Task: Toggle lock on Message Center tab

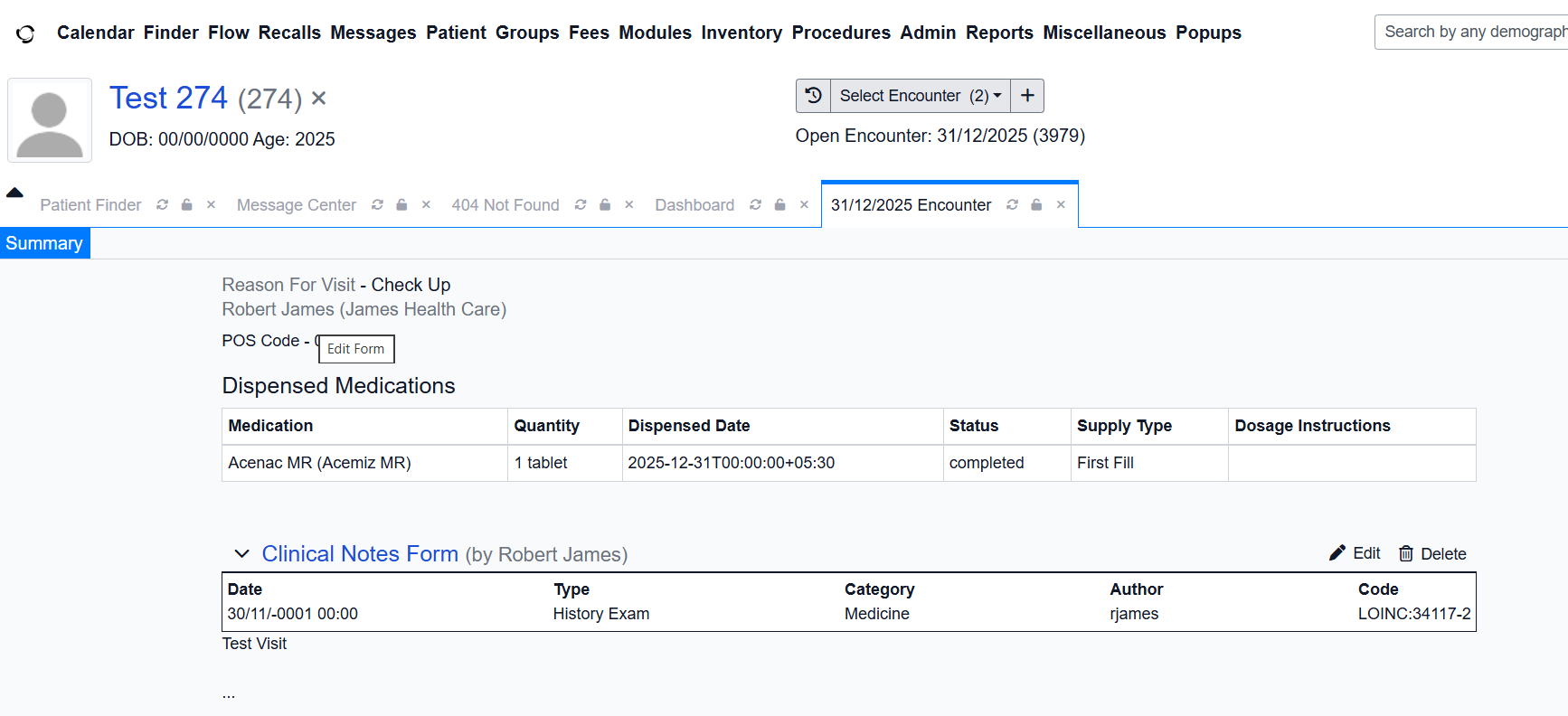Action: click(401, 205)
